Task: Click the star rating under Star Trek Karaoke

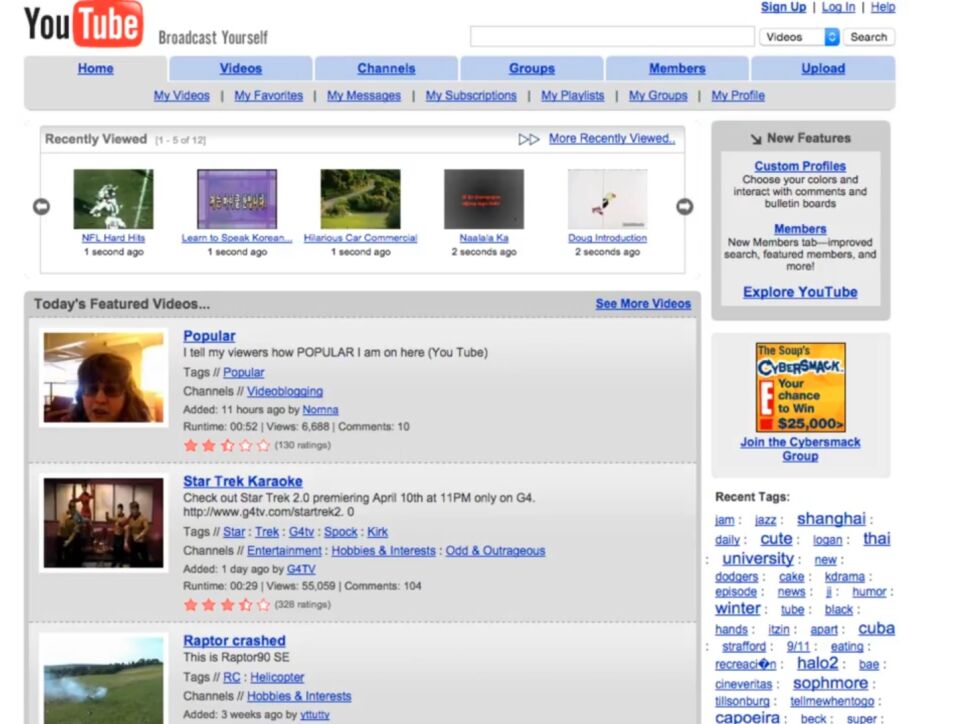Action: (227, 604)
